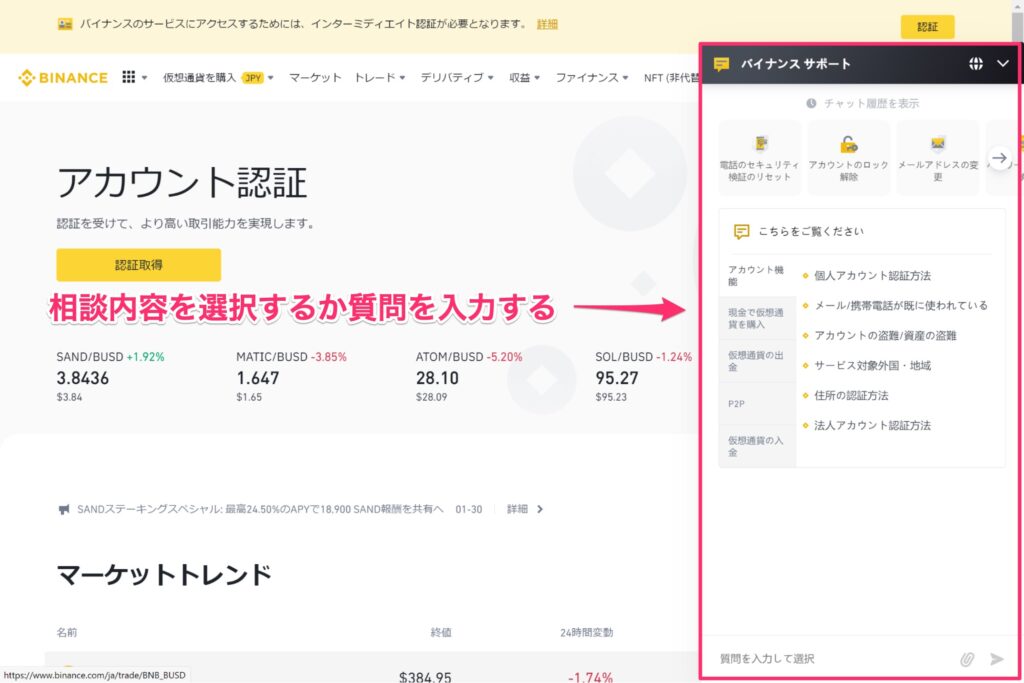This screenshot has width=1024, height=683.
Task: Click the 24時間変動 column header
Action: tap(586, 632)
